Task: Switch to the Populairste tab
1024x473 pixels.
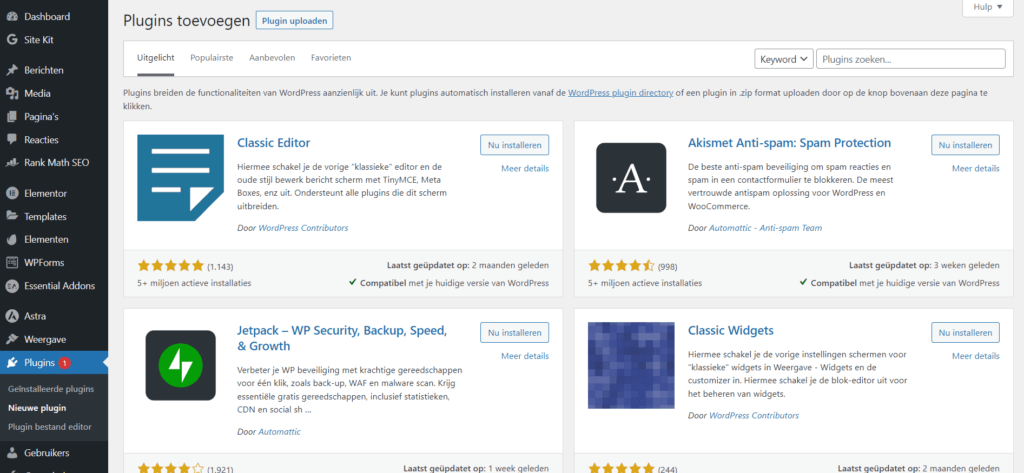Action: [212, 57]
